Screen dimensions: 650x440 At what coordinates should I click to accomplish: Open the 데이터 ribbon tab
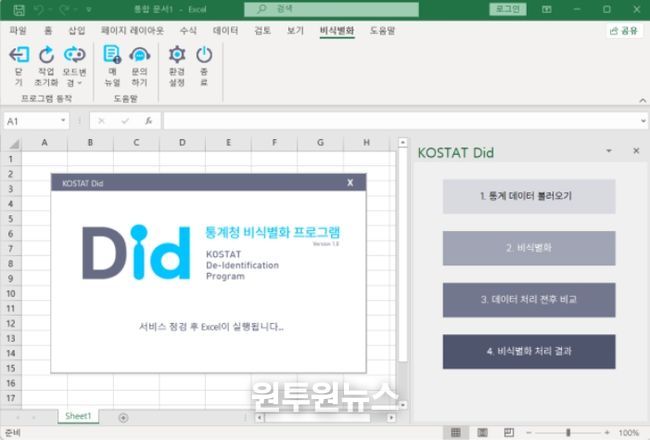pyautogui.click(x=225, y=31)
